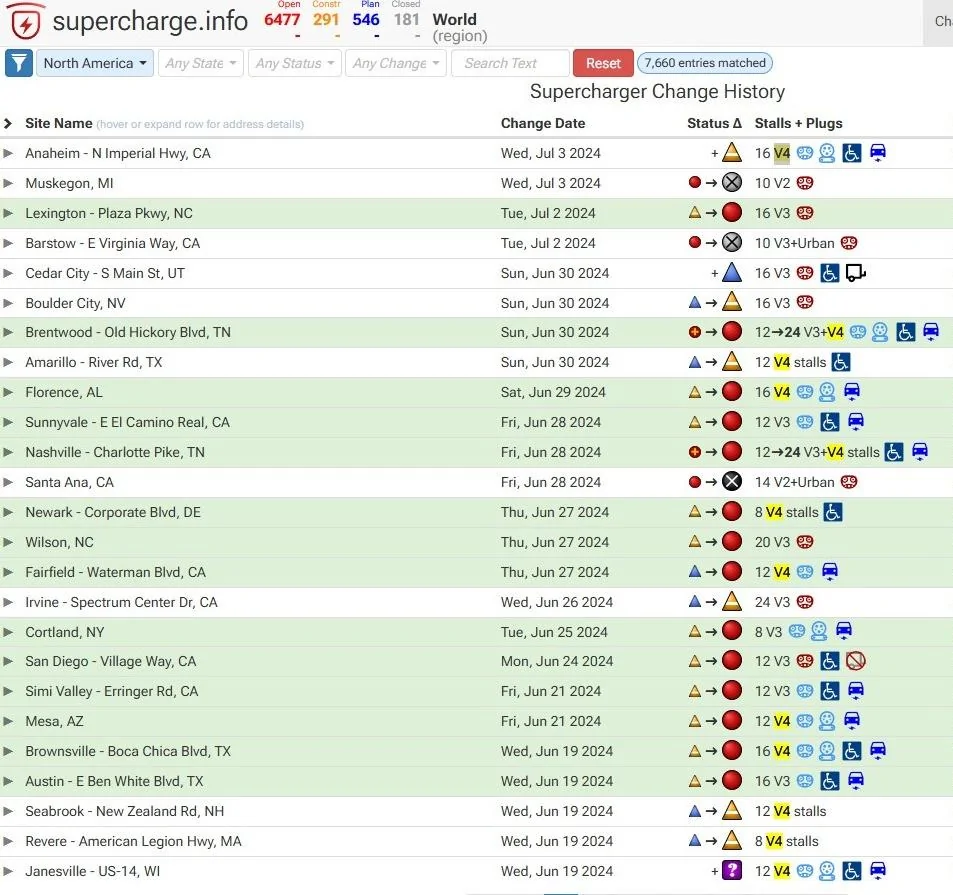Click the blue car icon in Fairfield row
The width and height of the screenshot is (953, 895).
pos(830,572)
